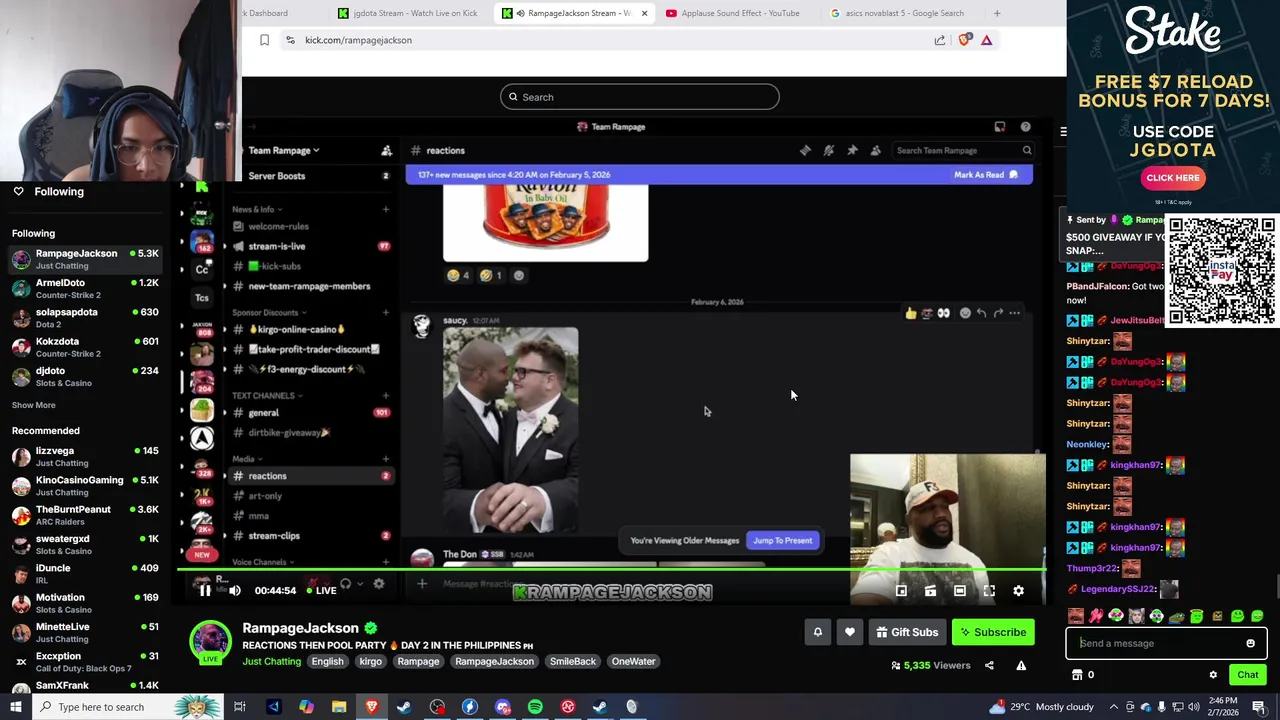Click CLICK HERE on Stake ad
The width and height of the screenshot is (1280, 720).
click(x=1172, y=178)
